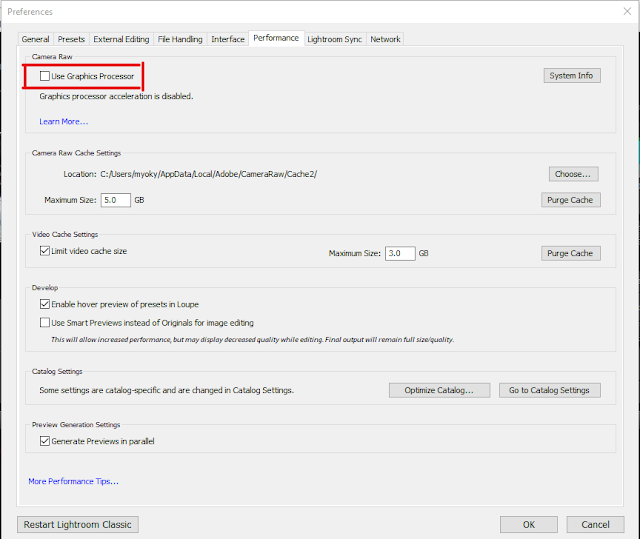Screen dimensions: 640x539
Task: Uncheck Limit video cache size
Action: (45, 251)
